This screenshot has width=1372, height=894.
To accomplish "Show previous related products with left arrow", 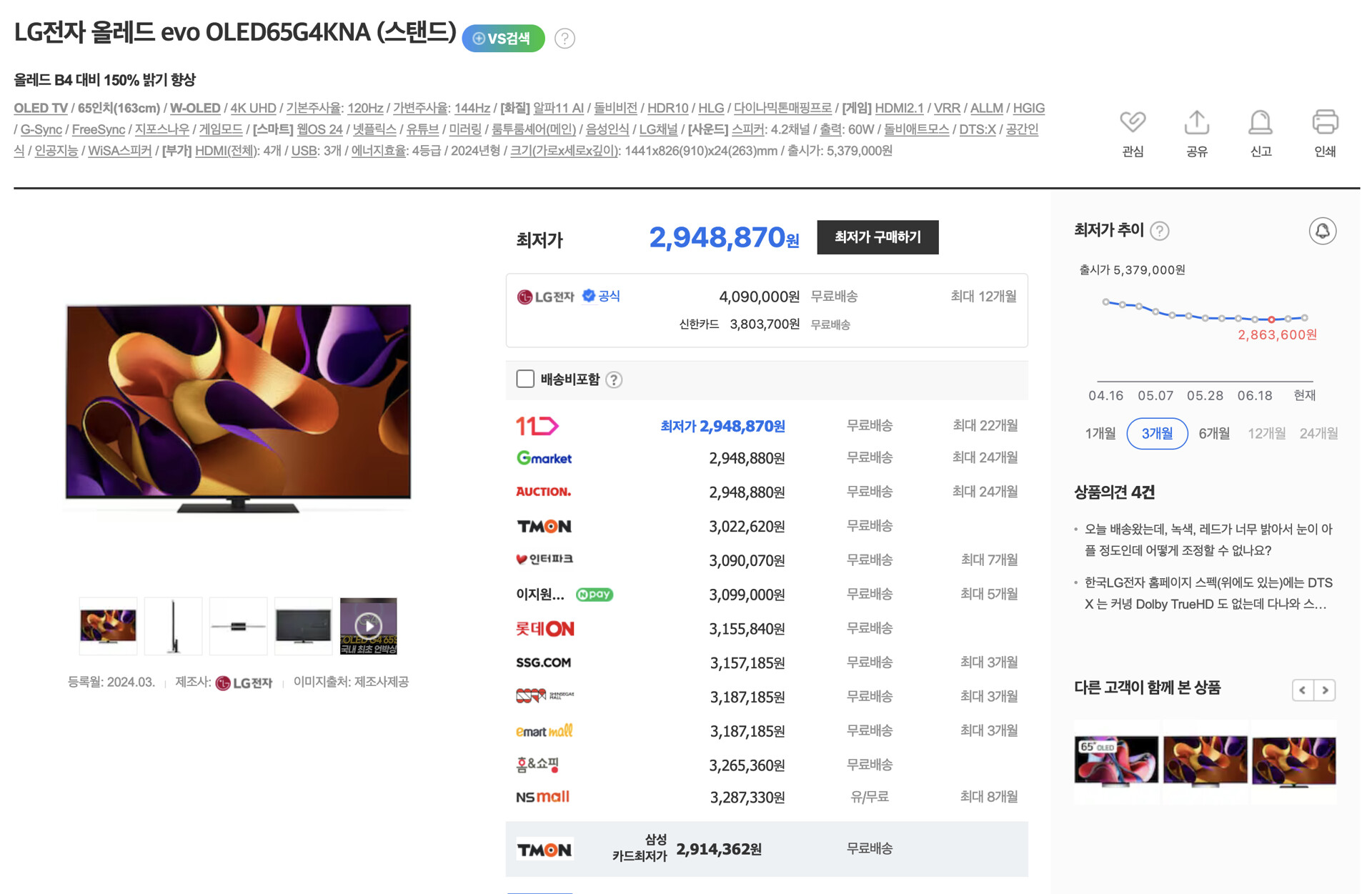I will coord(1303,690).
